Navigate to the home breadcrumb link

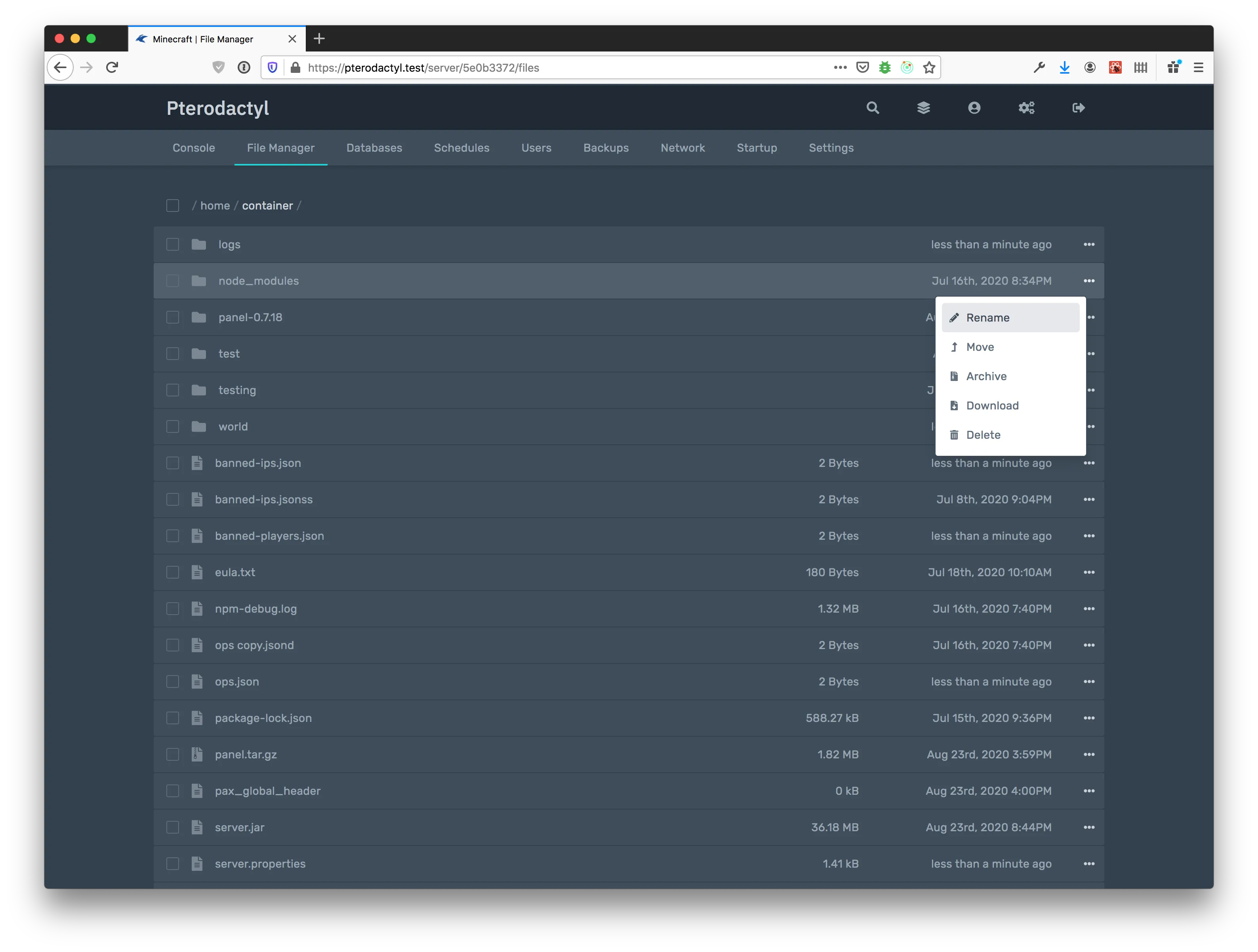(215, 205)
